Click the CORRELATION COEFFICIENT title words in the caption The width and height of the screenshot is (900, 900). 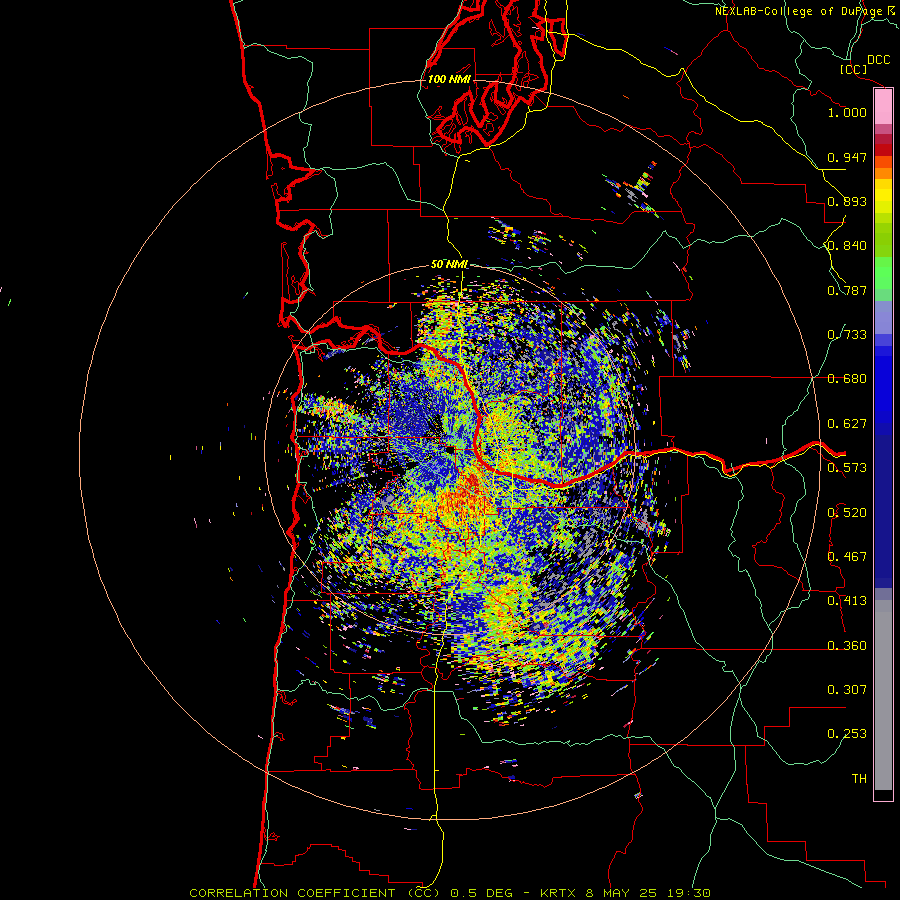coord(292,893)
